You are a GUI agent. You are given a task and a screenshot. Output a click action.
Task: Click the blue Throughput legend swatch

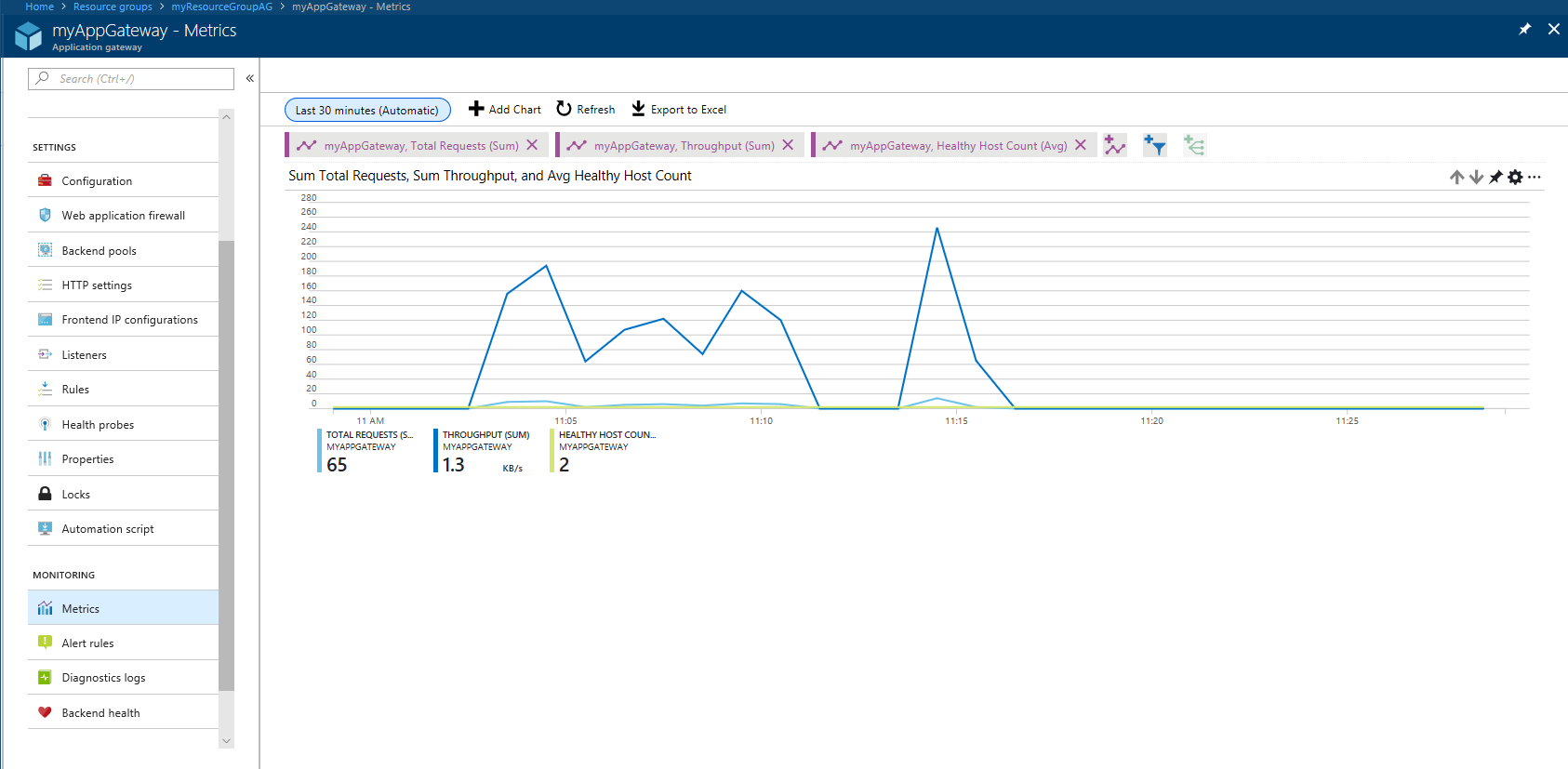coord(435,451)
